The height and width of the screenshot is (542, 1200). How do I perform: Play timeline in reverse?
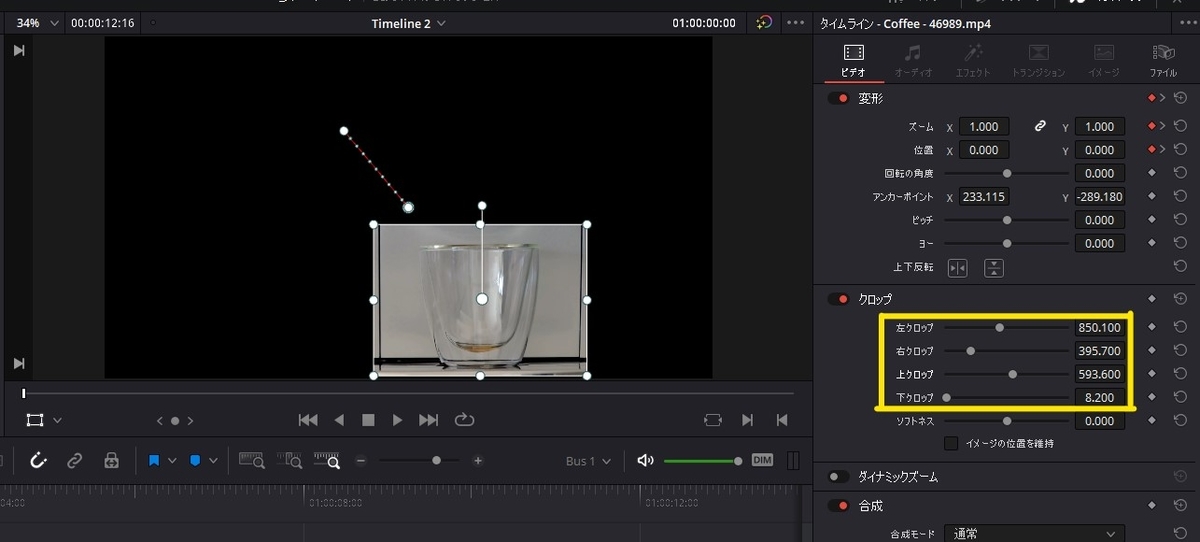pos(339,420)
